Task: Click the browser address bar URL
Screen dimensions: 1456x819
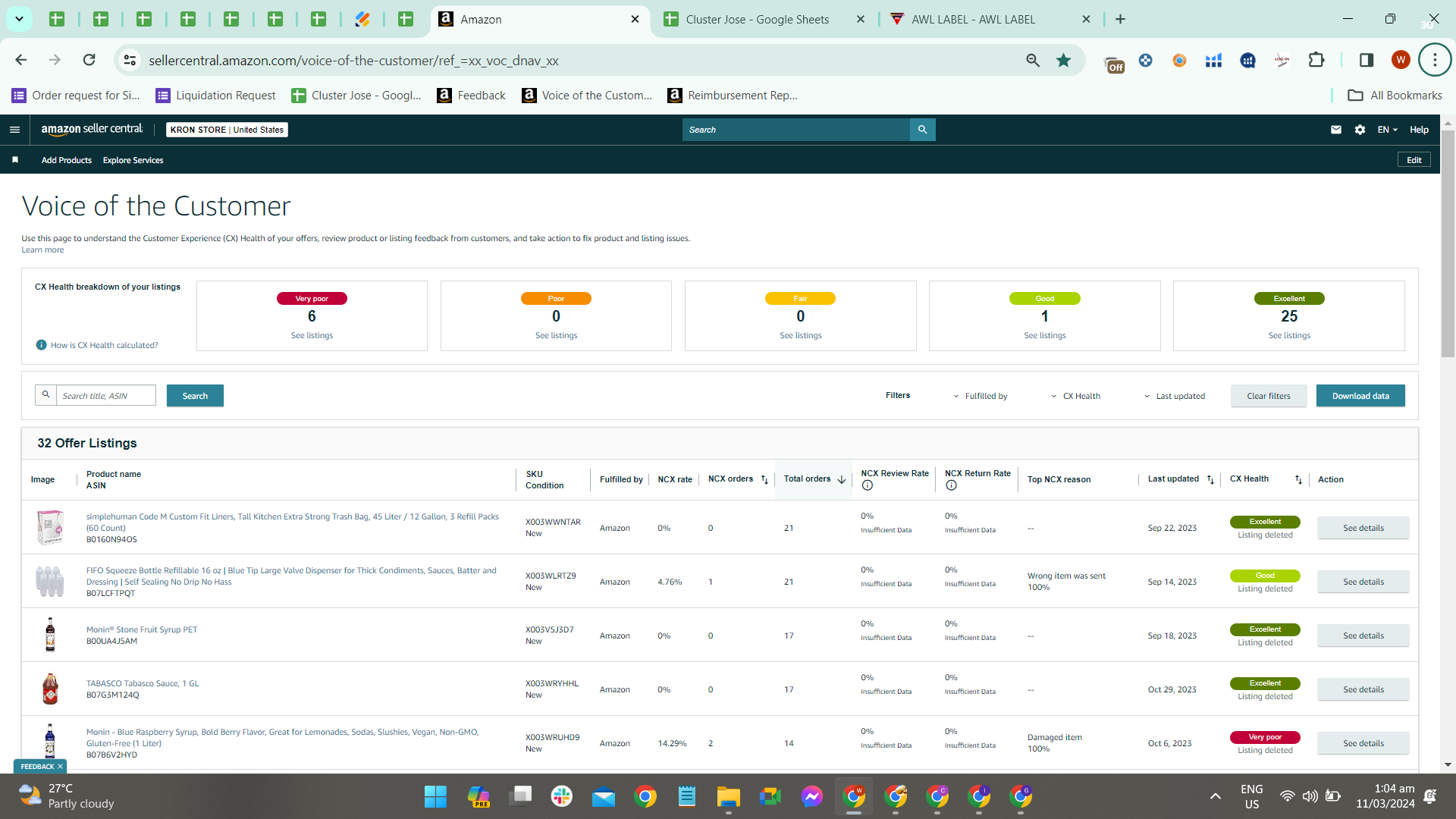Action: [353, 60]
